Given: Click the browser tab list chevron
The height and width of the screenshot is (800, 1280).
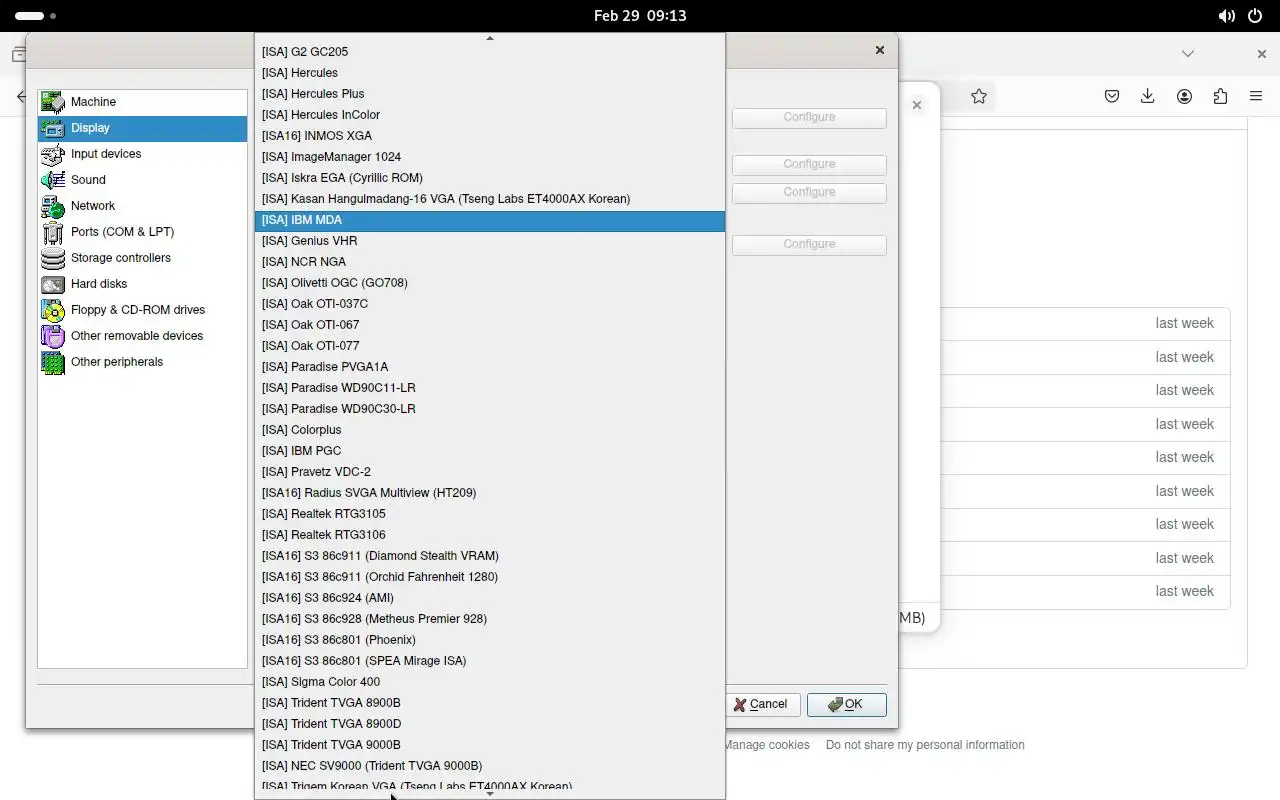Looking at the screenshot, I should (x=1188, y=54).
